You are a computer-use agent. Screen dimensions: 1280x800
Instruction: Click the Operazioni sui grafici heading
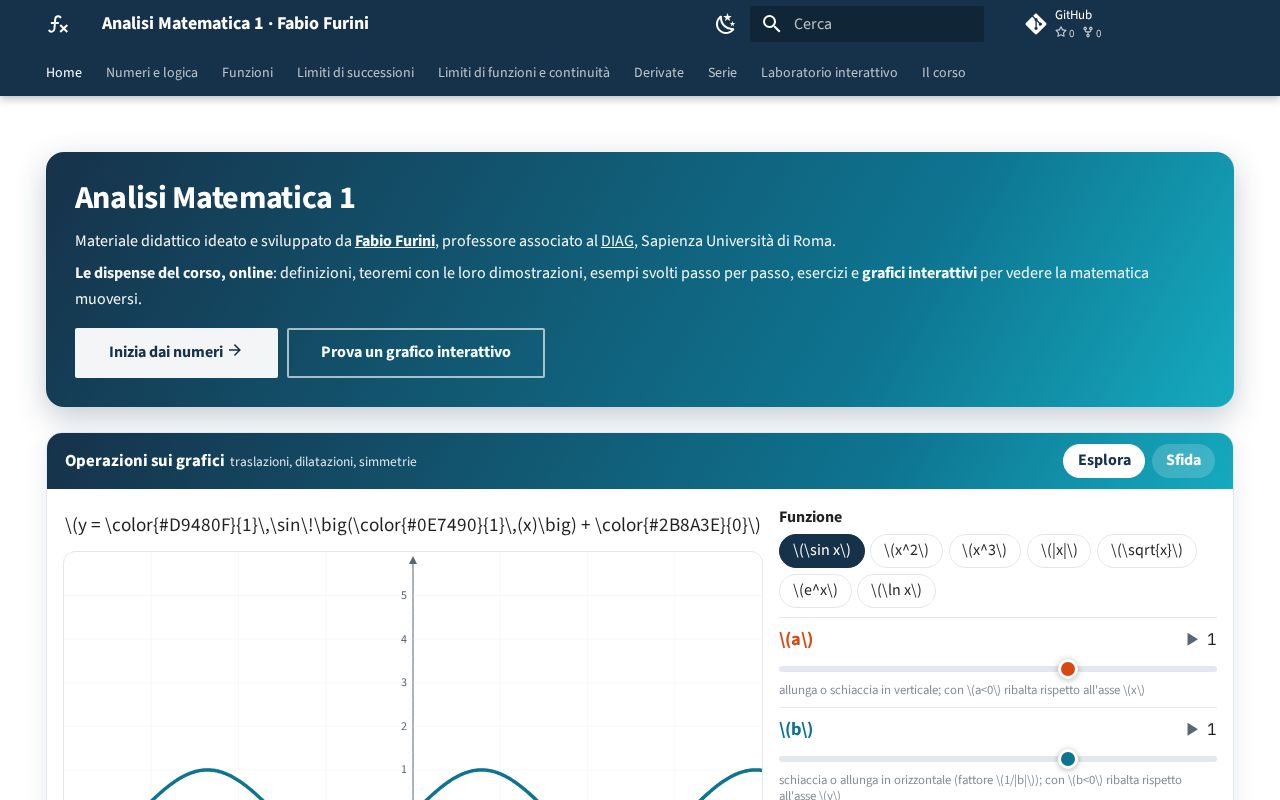click(145, 461)
